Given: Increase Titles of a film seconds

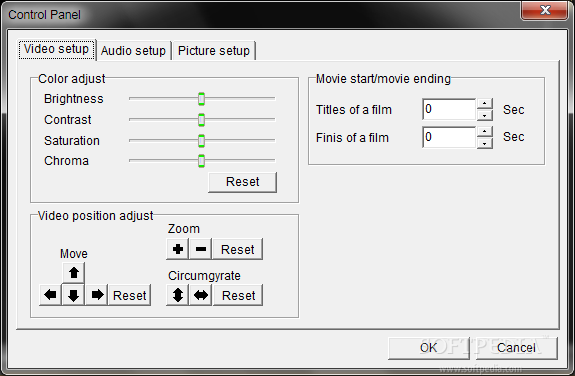Looking at the screenshot, I should [485, 103].
